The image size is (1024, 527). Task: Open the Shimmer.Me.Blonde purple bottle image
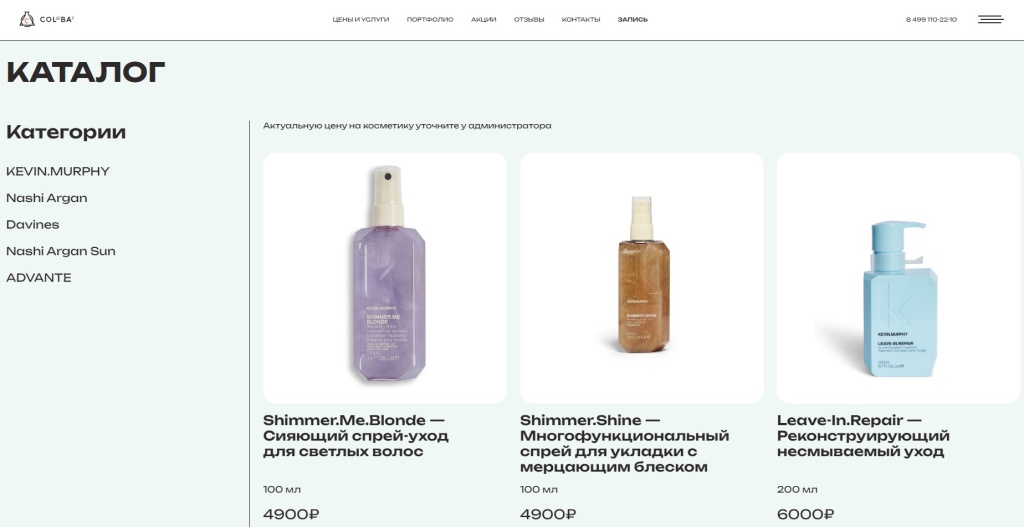(385, 278)
